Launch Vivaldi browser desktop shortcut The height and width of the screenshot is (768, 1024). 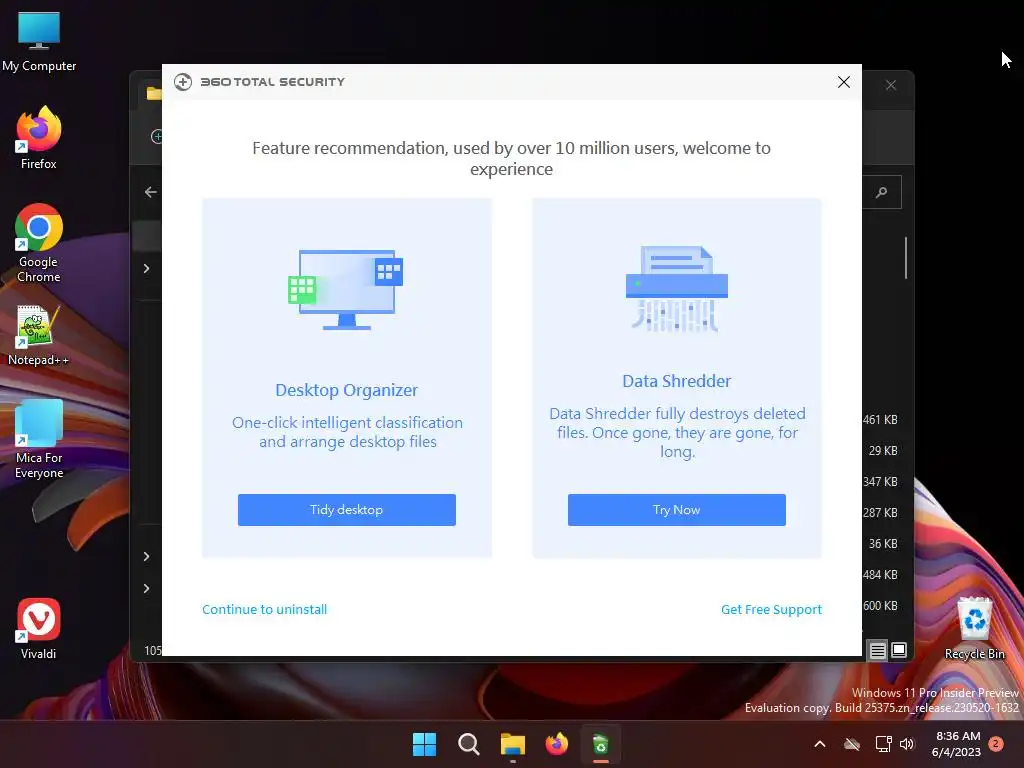click(x=39, y=628)
